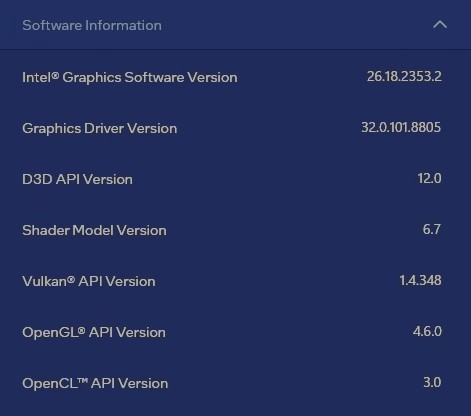Select the D3D value 12.0
Viewport: 471px width, 416px height.
pyautogui.click(x=430, y=178)
